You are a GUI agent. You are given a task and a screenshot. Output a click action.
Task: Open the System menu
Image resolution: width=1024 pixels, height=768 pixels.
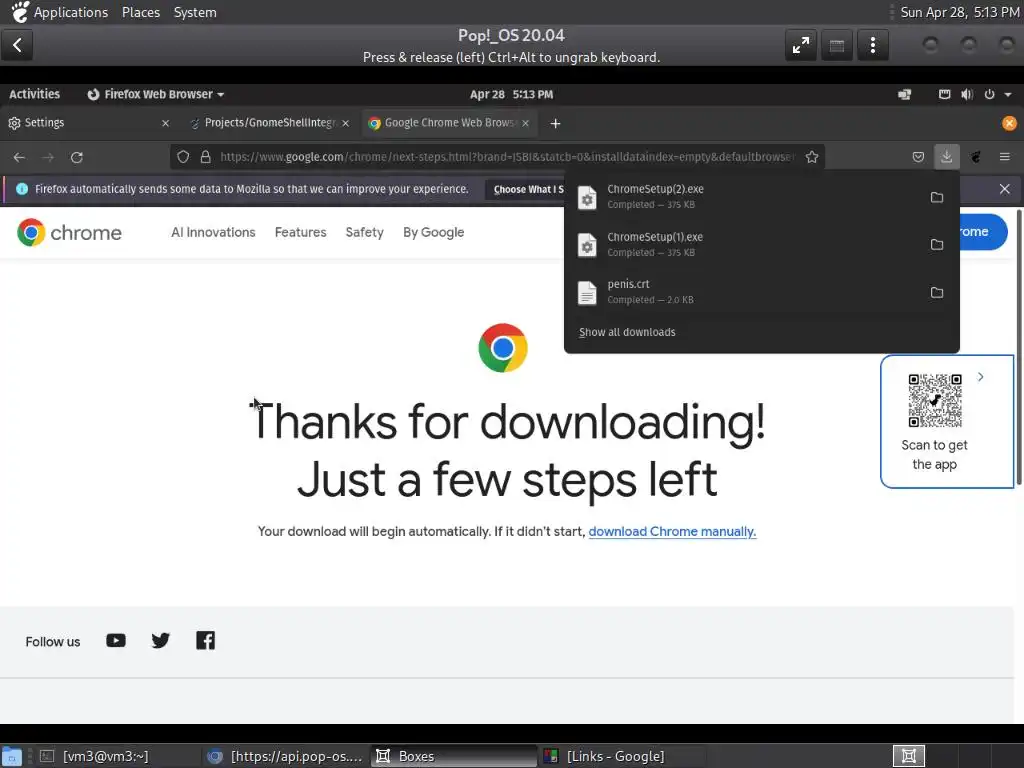[195, 12]
